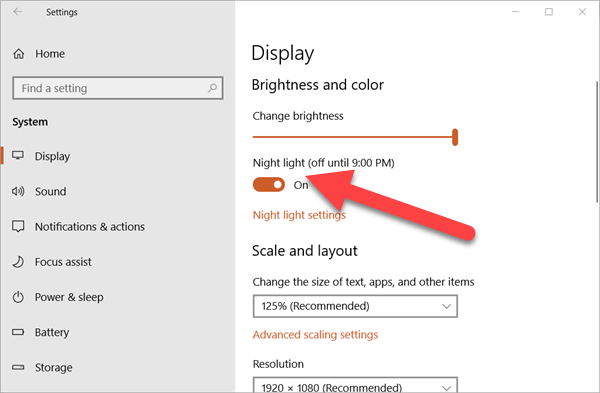Click the Notifications & actions speech bubble icon
This screenshot has height=393, width=600.
tap(18, 226)
